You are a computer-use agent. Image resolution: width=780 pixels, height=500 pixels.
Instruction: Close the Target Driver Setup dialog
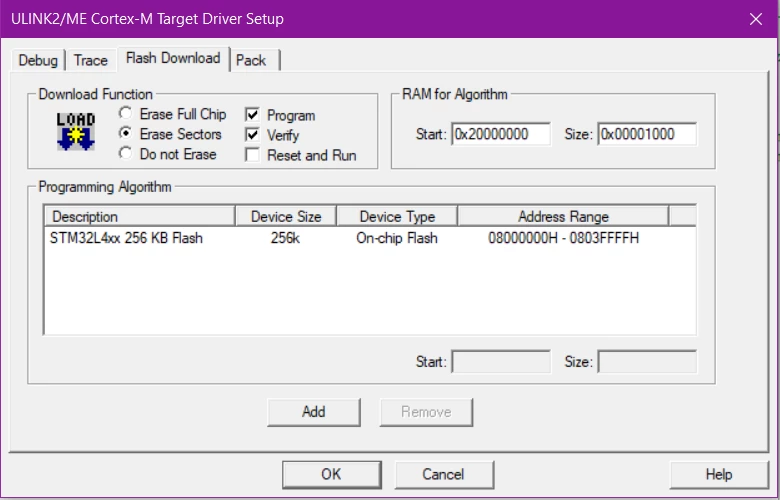tap(756, 19)
